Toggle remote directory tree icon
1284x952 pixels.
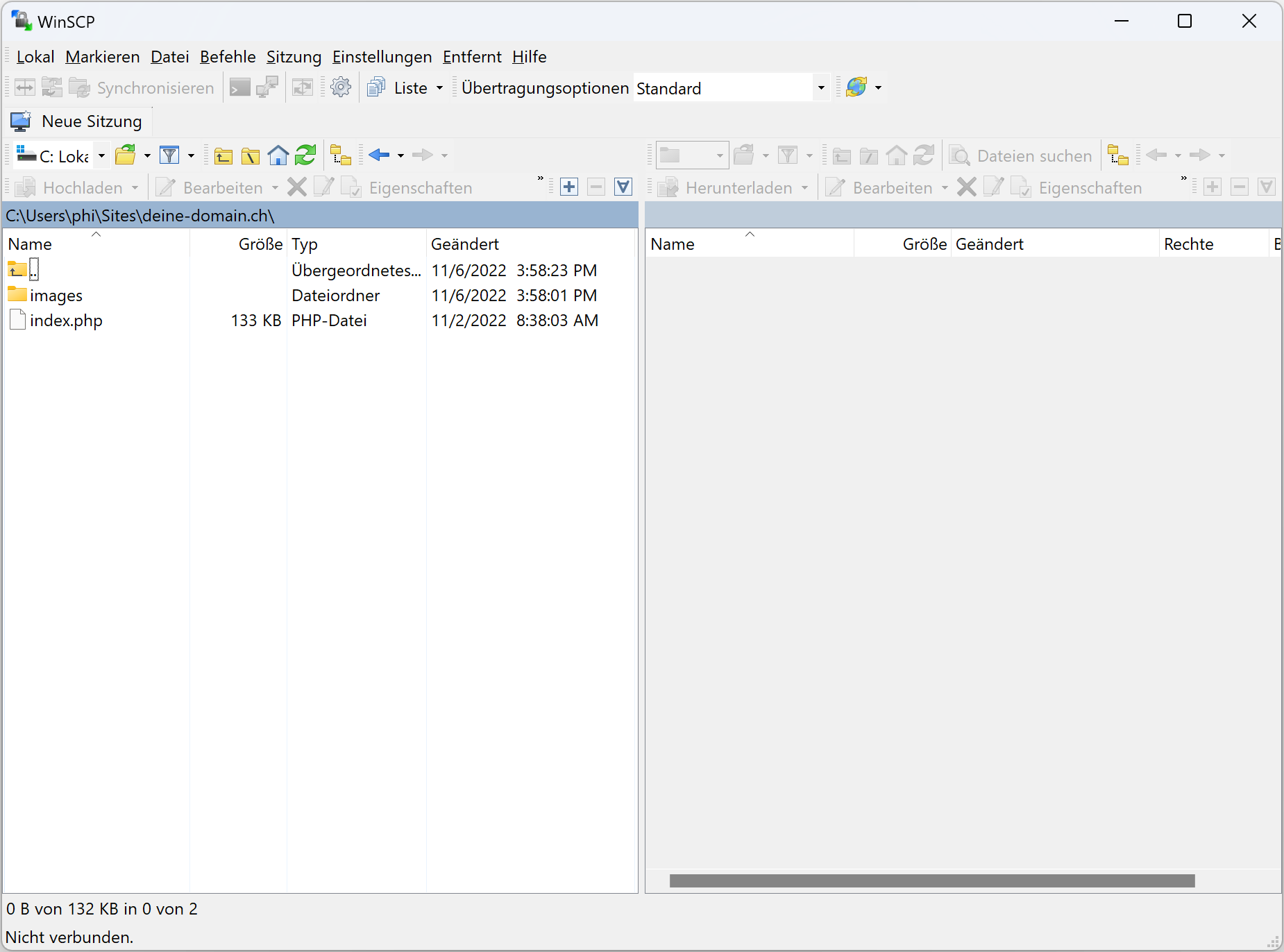[1118, 155]
